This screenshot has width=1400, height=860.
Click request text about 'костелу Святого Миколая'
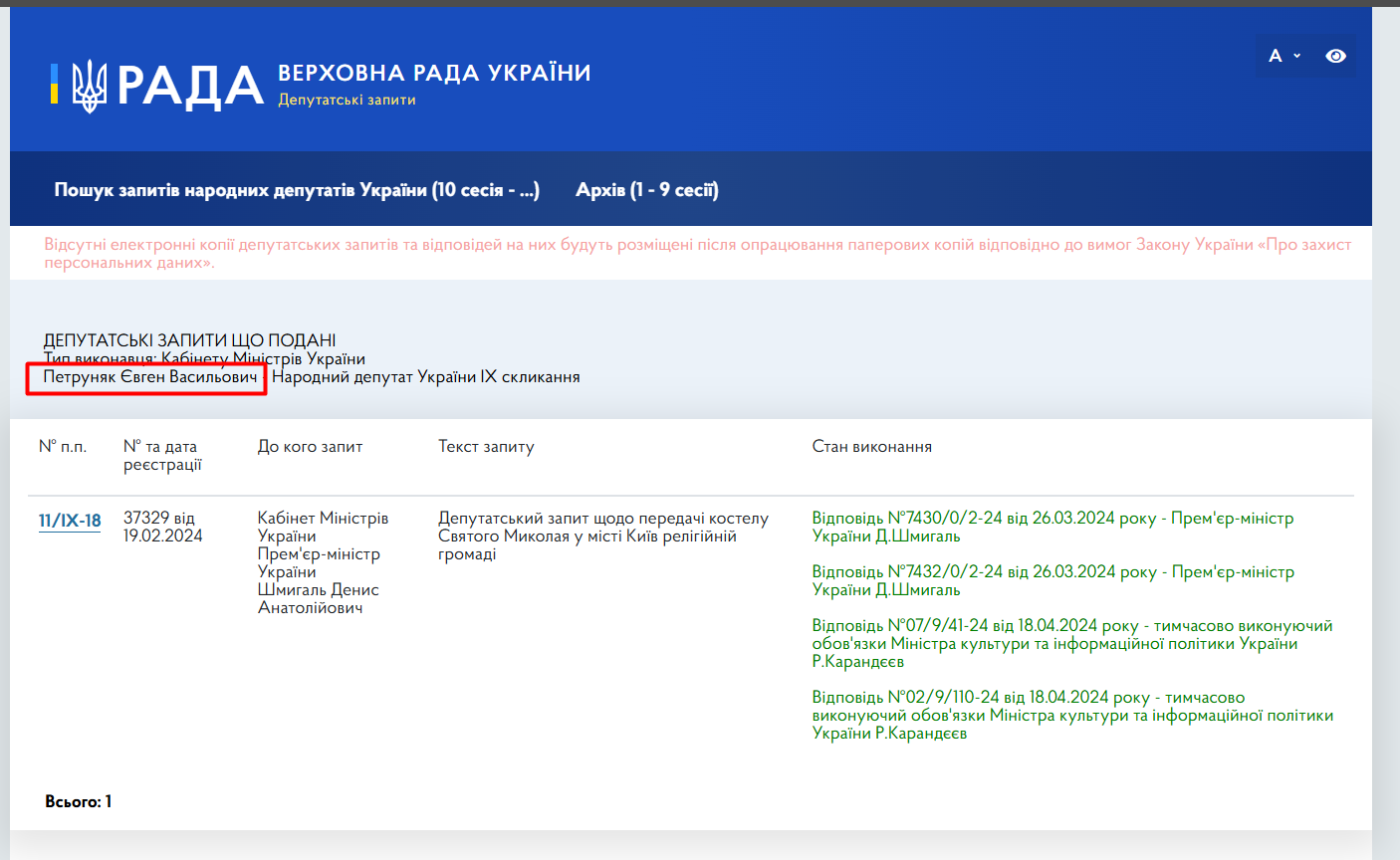pos(603,536)
